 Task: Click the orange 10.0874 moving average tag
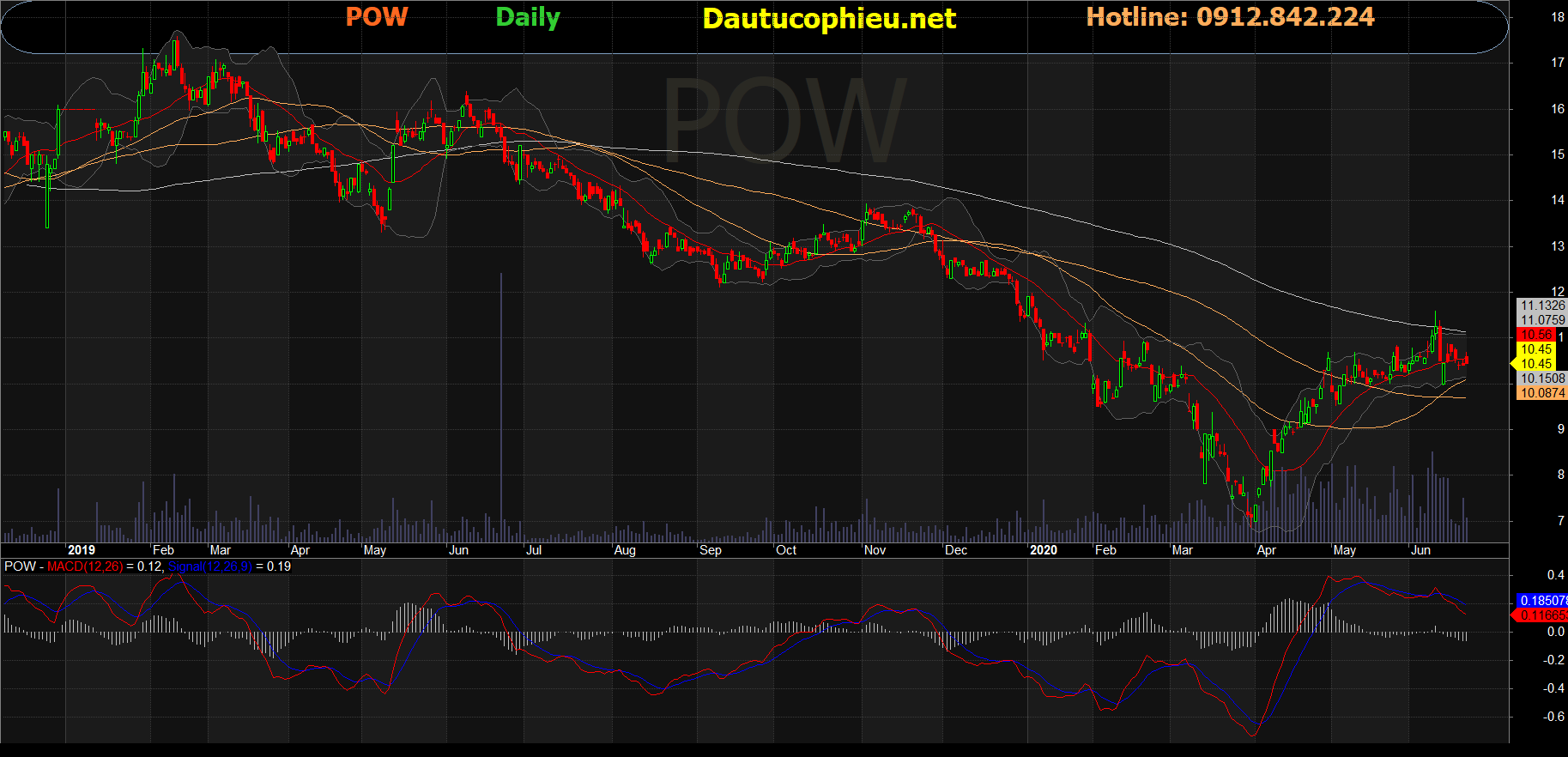click(x=1541, y=393)
